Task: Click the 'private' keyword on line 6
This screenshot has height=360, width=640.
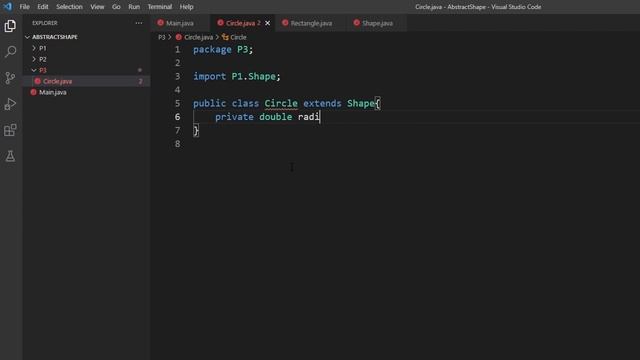Action: tap(234, 117)
